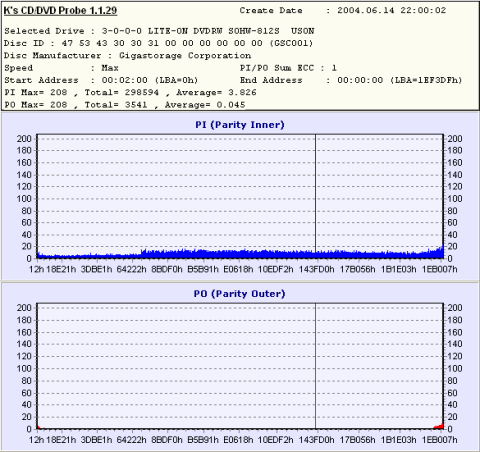Select Start Address 00:02:00 (LBA=0h)
This screenshot has width=480, height=452.
click(150, 80)
